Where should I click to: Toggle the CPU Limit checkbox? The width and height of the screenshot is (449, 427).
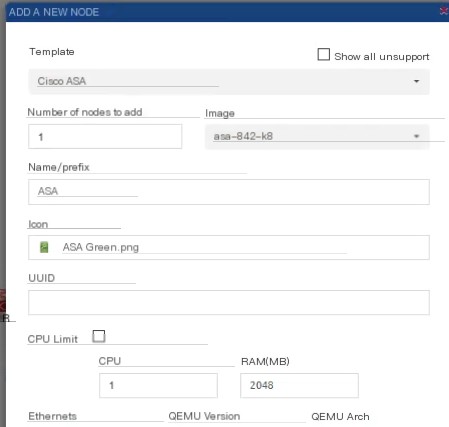[x=99, y=336]
